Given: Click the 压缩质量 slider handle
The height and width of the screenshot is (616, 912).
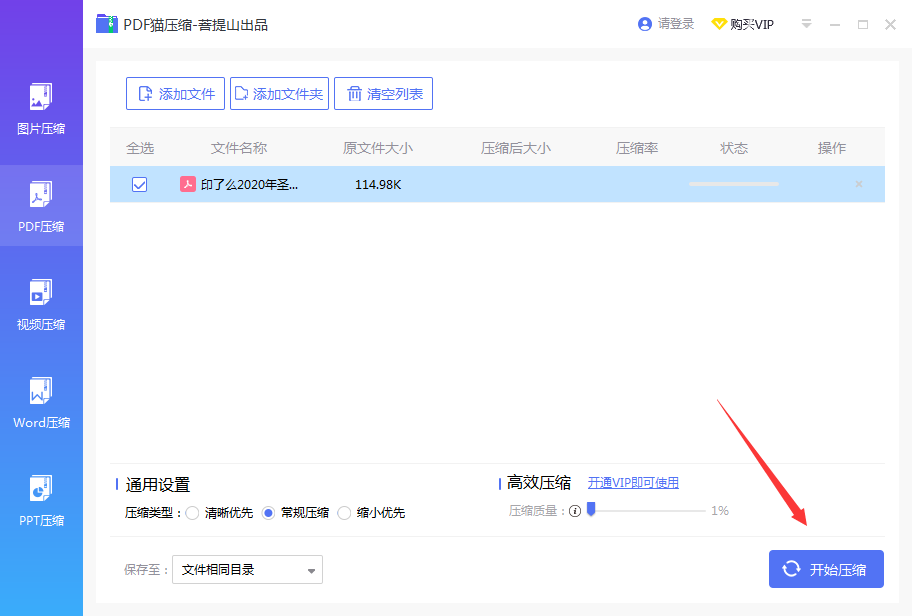Looking at the screenshot, I should [x=592, y=510].
